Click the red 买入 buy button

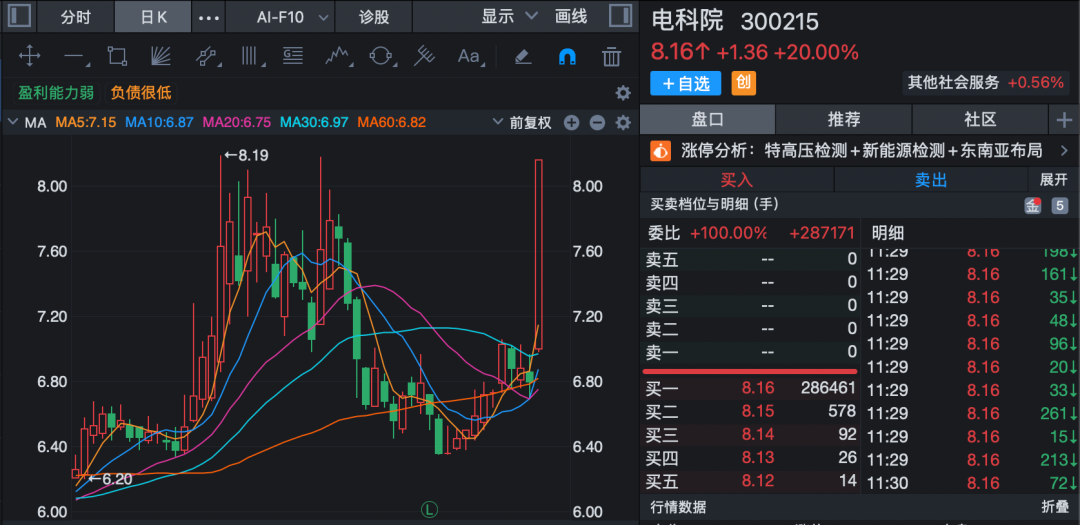(736, 180)
